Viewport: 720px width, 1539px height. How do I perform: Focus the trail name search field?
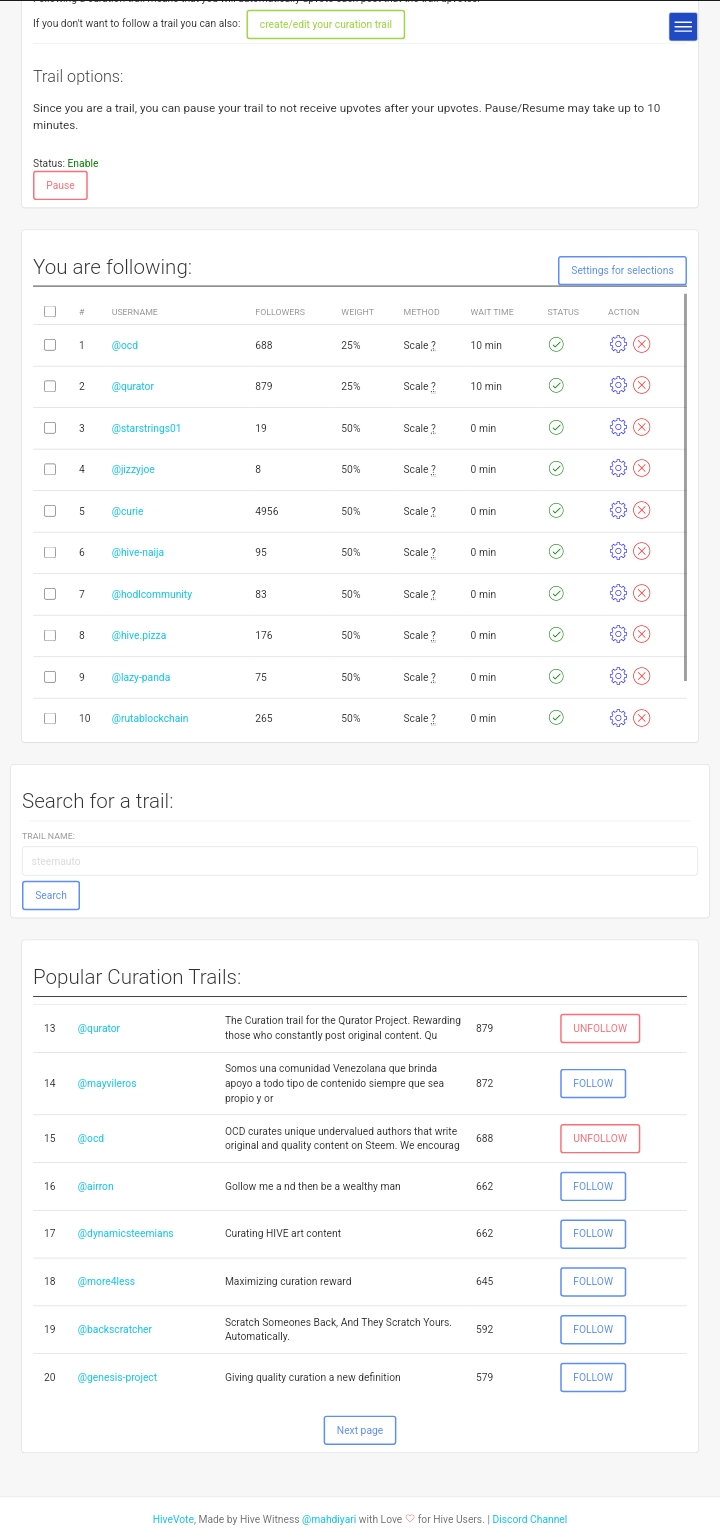tap(360, 861)
